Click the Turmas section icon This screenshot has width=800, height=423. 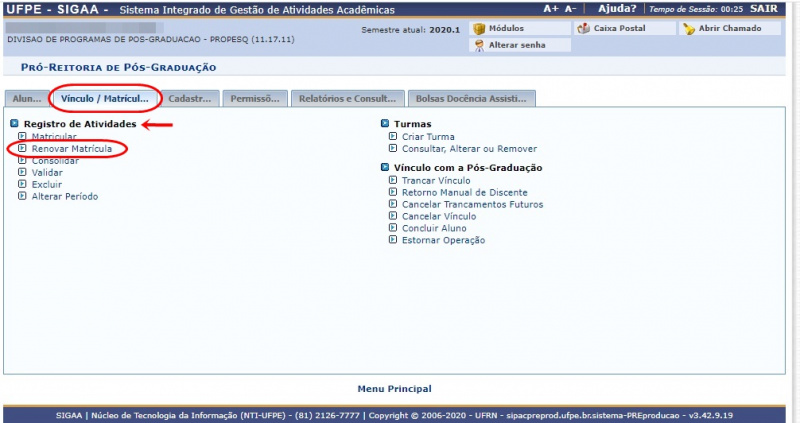[x=385, y=123]
